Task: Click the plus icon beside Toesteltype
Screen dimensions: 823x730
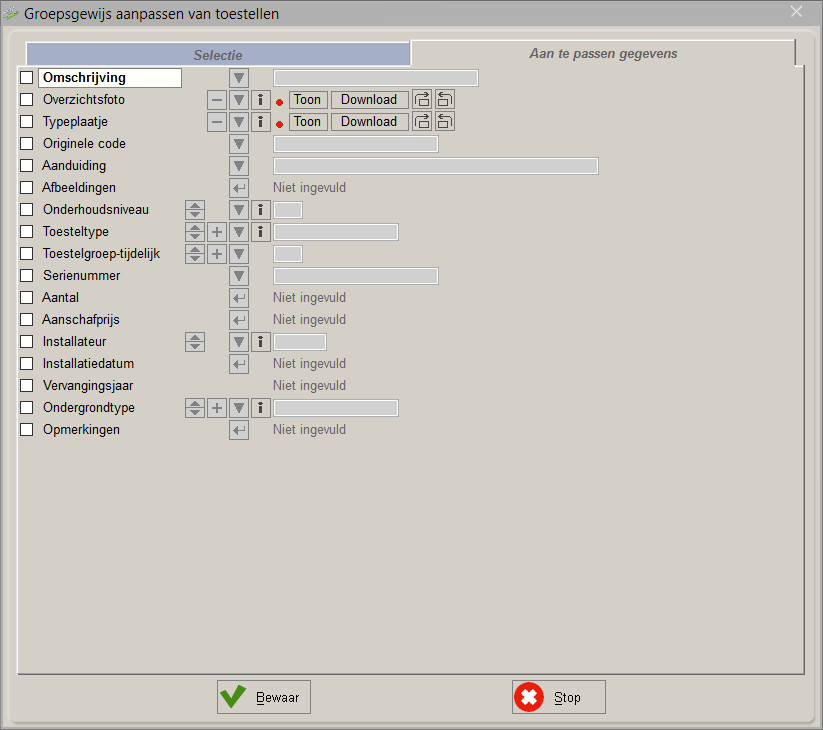Action: [217, 232]
